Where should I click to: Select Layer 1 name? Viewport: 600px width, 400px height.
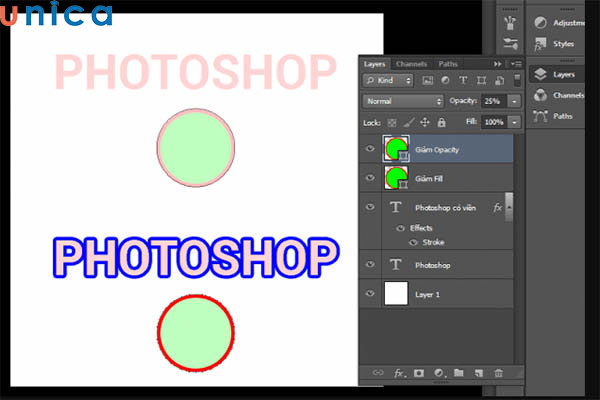coord(427,294)
